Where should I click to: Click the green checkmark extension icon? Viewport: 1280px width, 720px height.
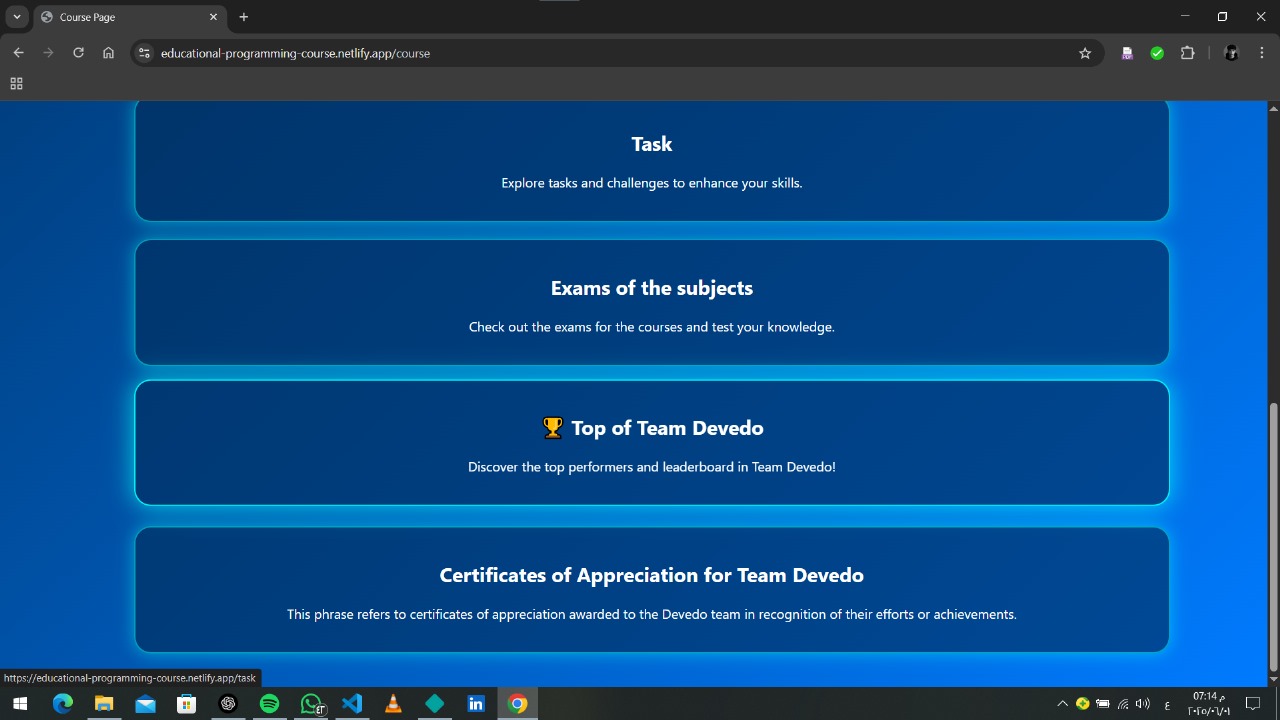point(1157,53)
